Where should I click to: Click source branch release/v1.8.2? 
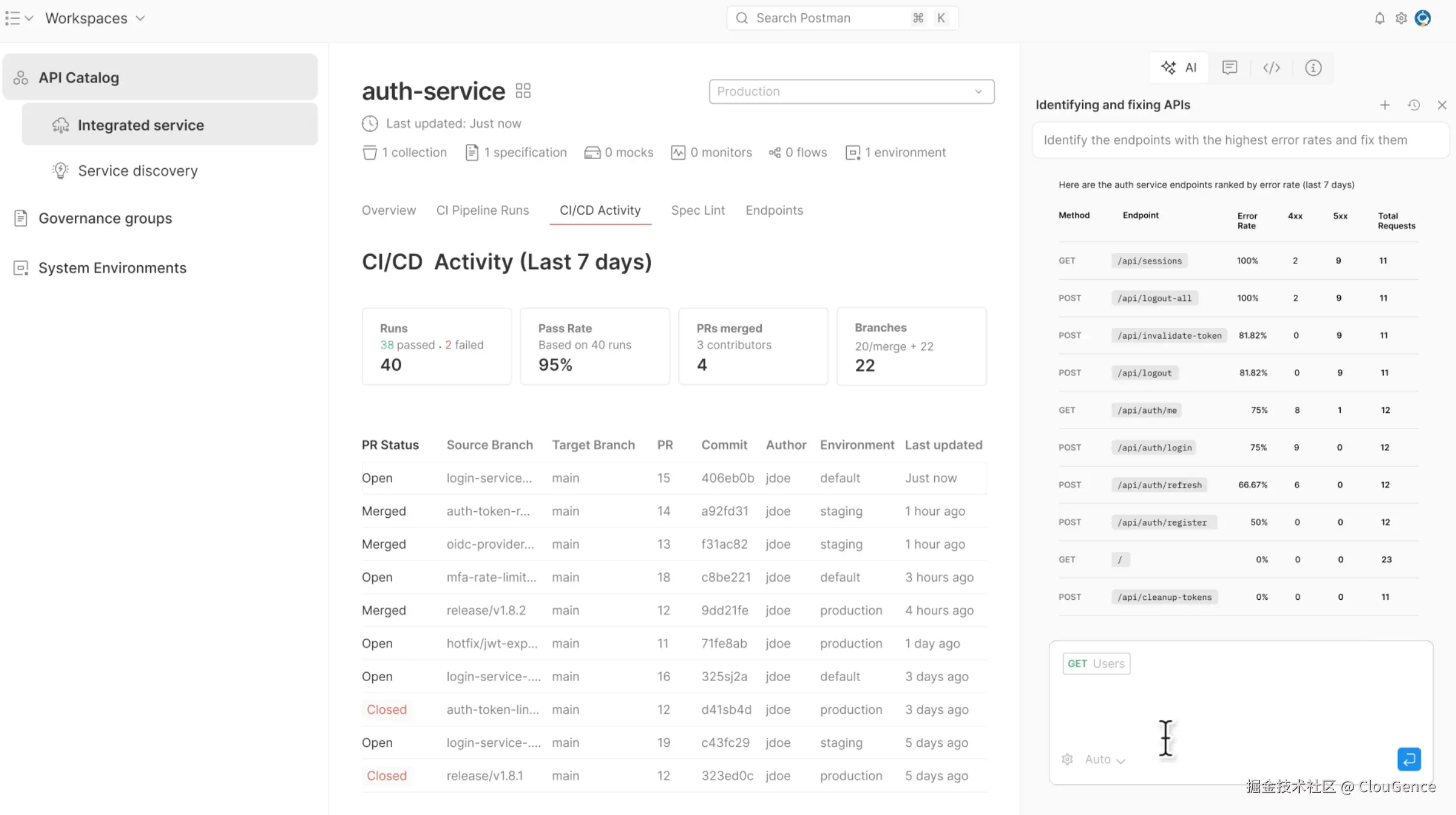coord(486,611)
